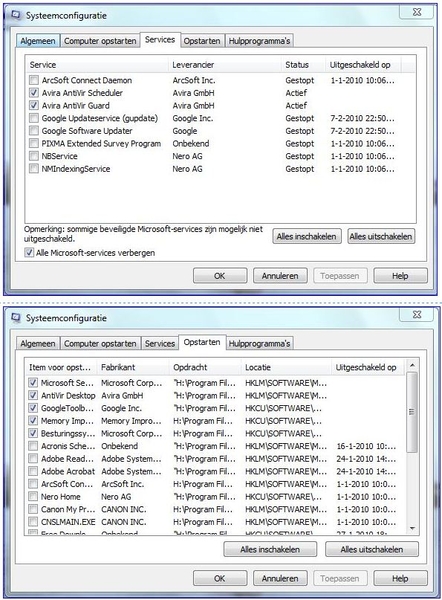Uncheck the Besturingssy... startup item
The width and height of the screenshot is (442, 600).
tap(33, 433)
